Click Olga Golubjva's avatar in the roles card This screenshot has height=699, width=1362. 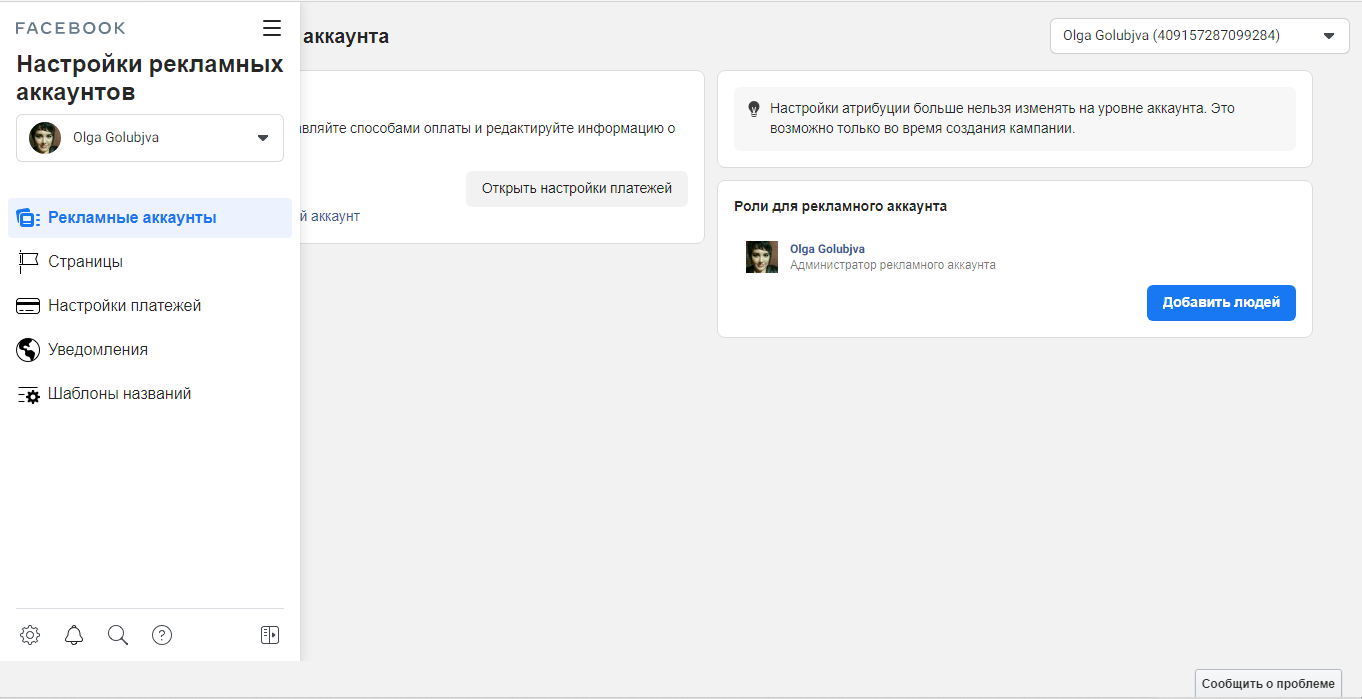tap(762, 257)
